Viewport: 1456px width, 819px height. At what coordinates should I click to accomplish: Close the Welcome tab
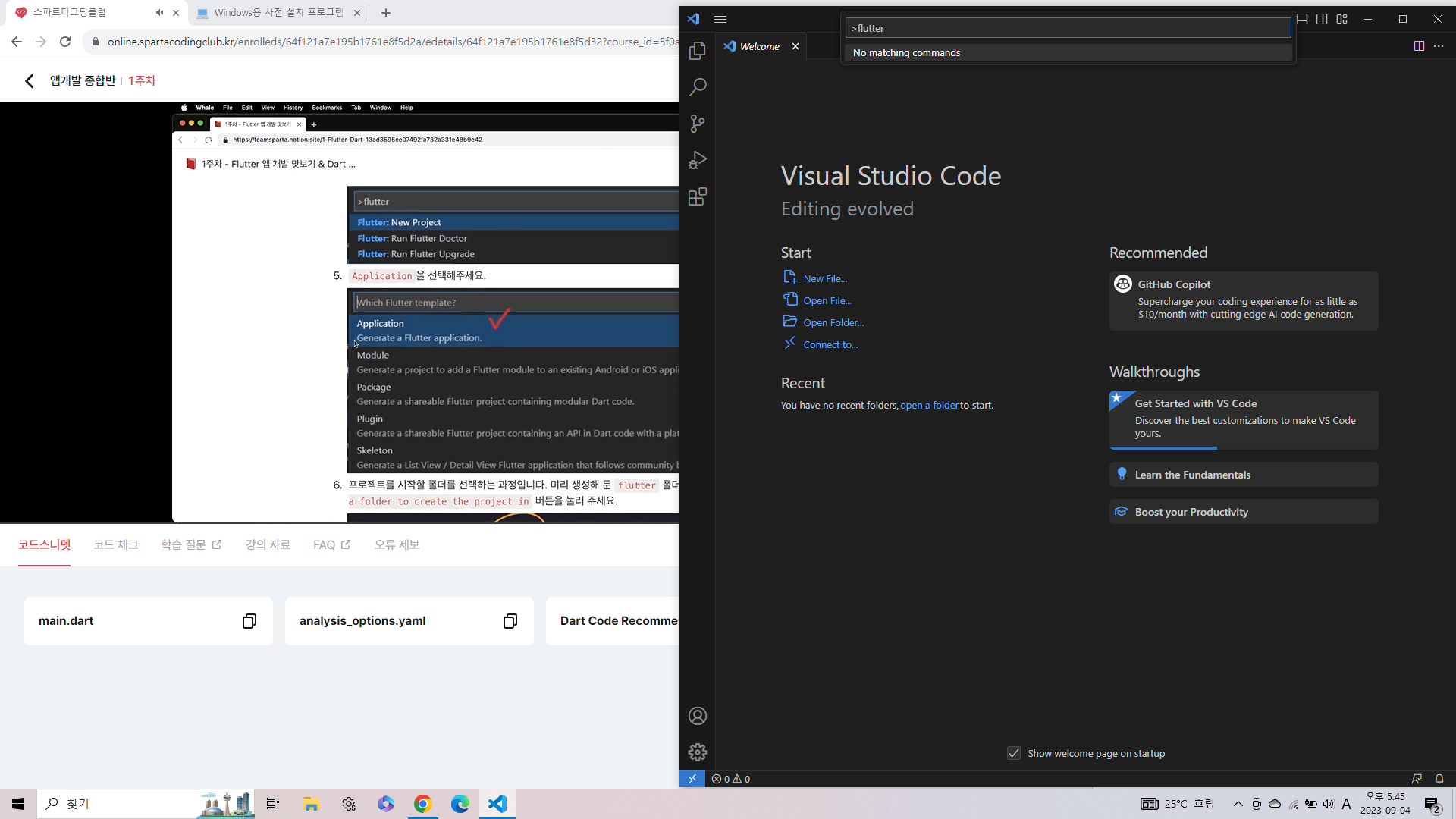[x=795, y=46]
